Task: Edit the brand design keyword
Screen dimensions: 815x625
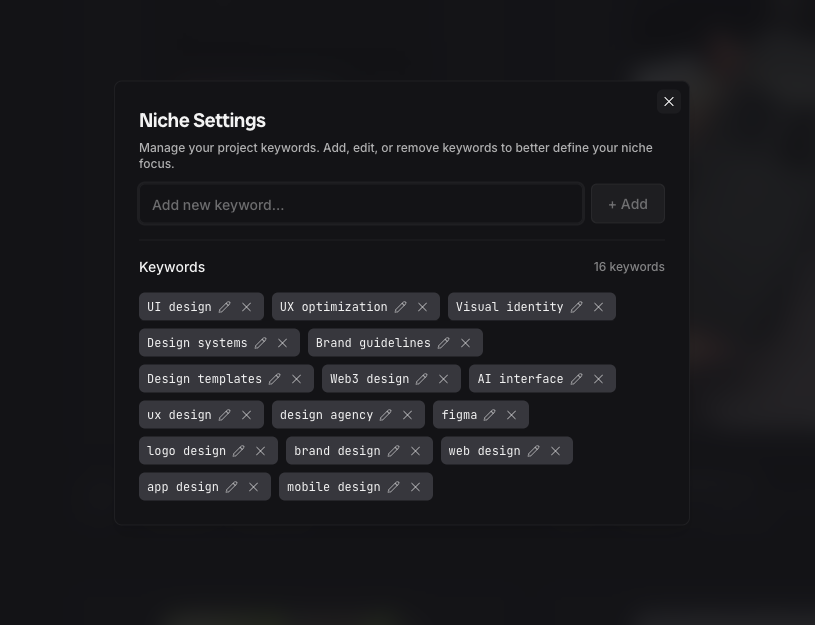Action: 394,451
